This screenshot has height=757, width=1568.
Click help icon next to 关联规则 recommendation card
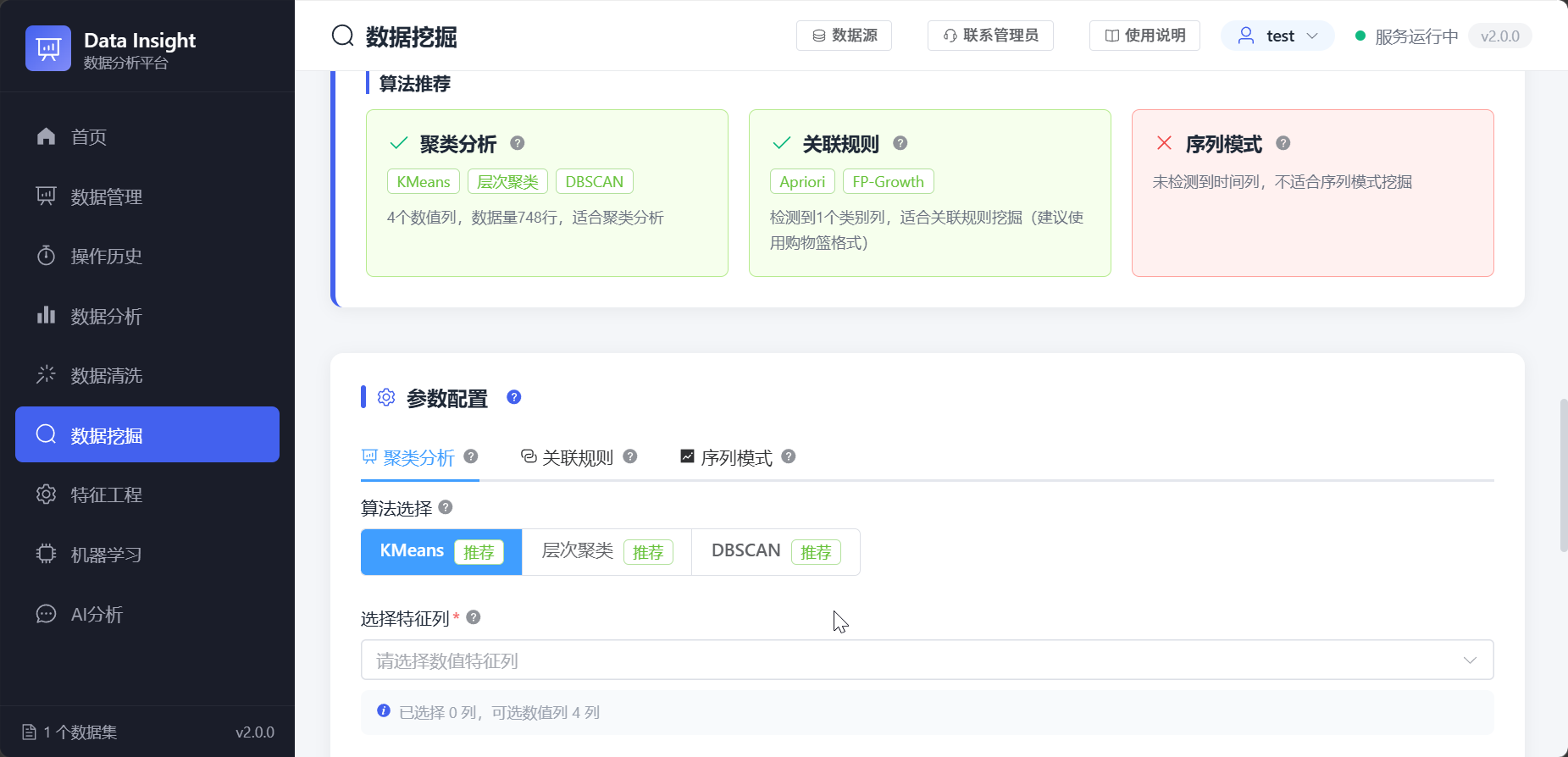[x=900, y=144]
